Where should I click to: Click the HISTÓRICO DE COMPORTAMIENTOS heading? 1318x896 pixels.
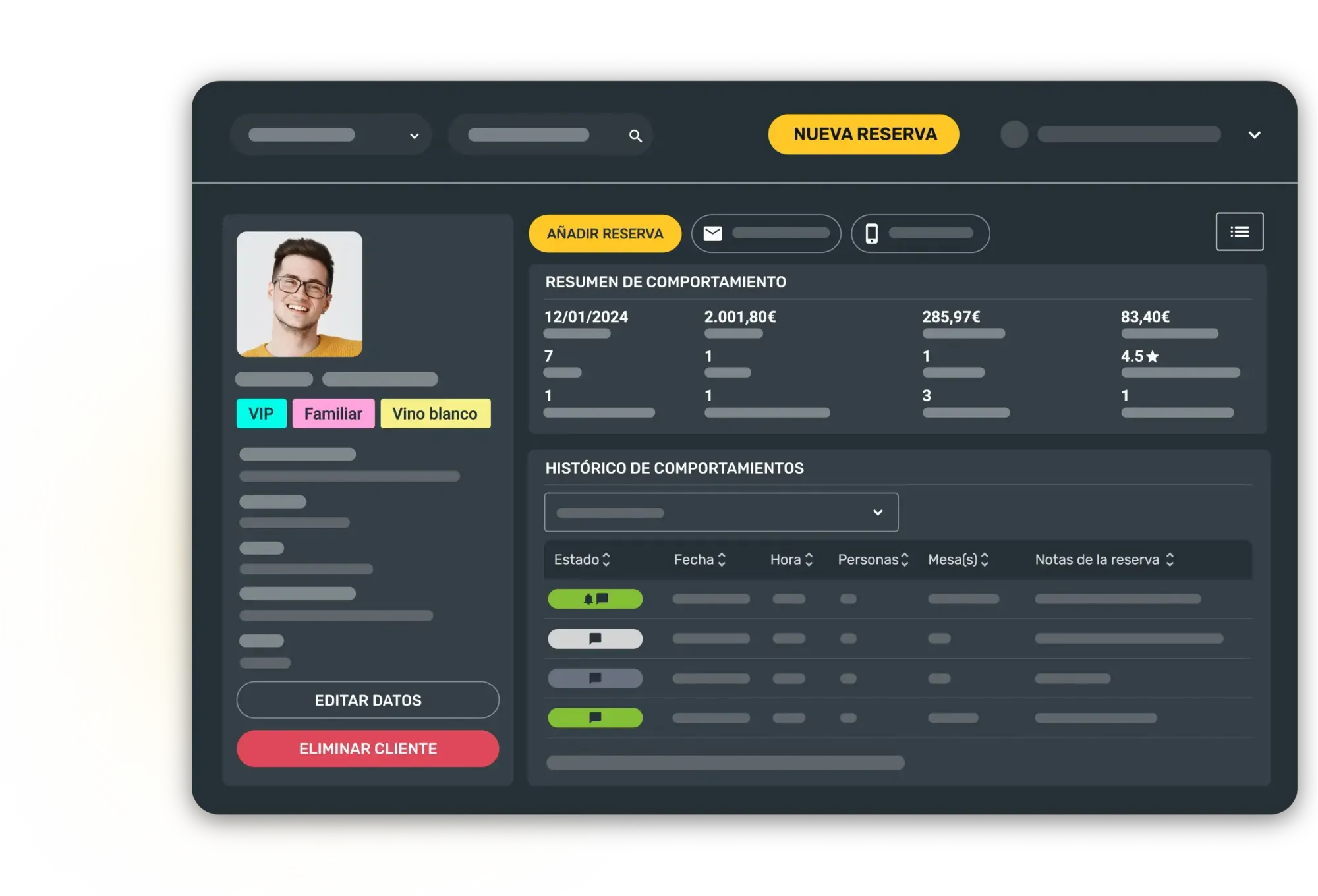674,468
